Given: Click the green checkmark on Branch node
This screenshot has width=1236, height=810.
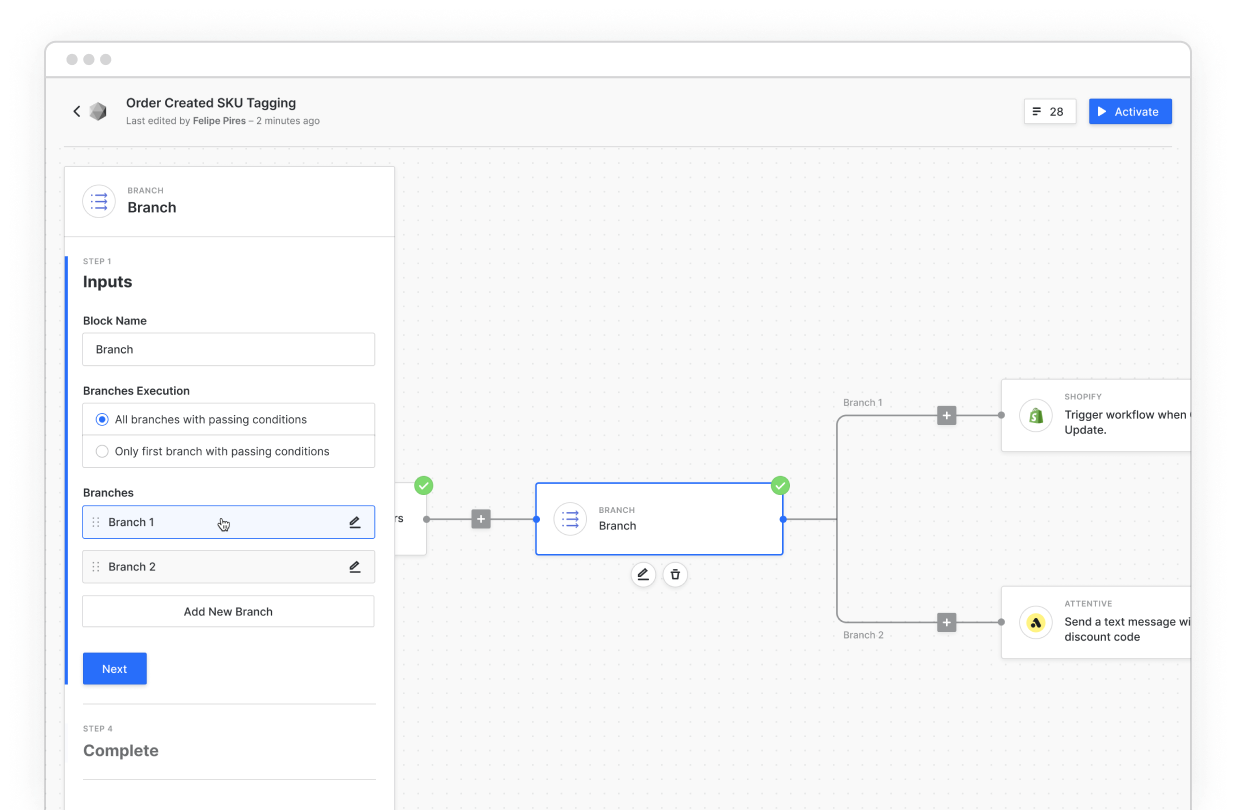Looking at the screenshot, I should pyautogui.click(x=780, y=485).
